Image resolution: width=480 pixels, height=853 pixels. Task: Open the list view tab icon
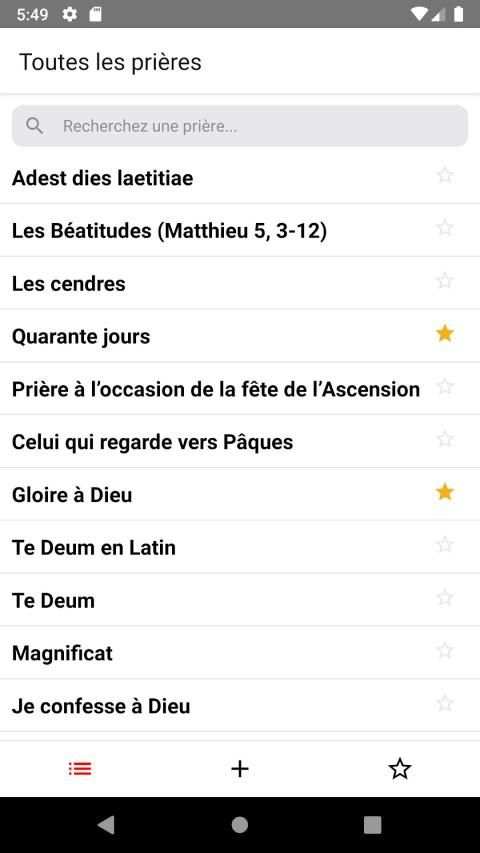80,769
